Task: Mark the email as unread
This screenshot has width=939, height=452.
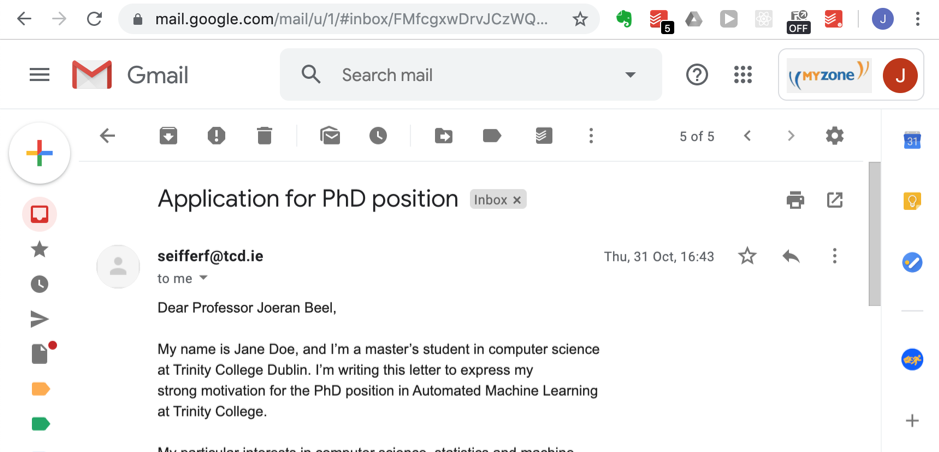Action: tap(330, 136)
